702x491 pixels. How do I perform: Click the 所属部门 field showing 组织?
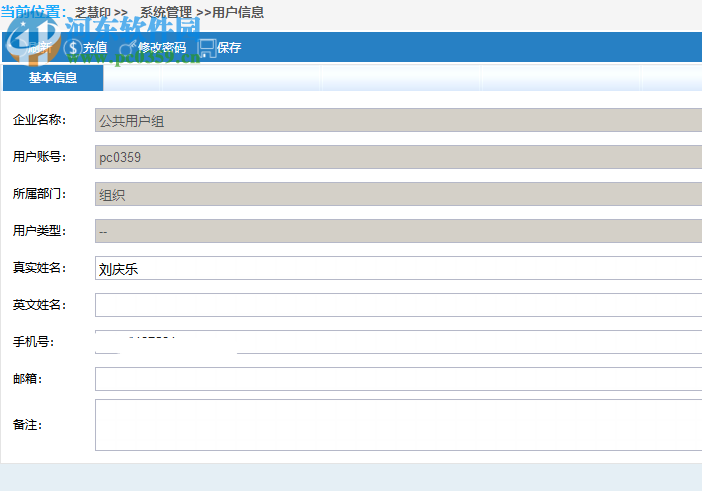tap(398, 194)
